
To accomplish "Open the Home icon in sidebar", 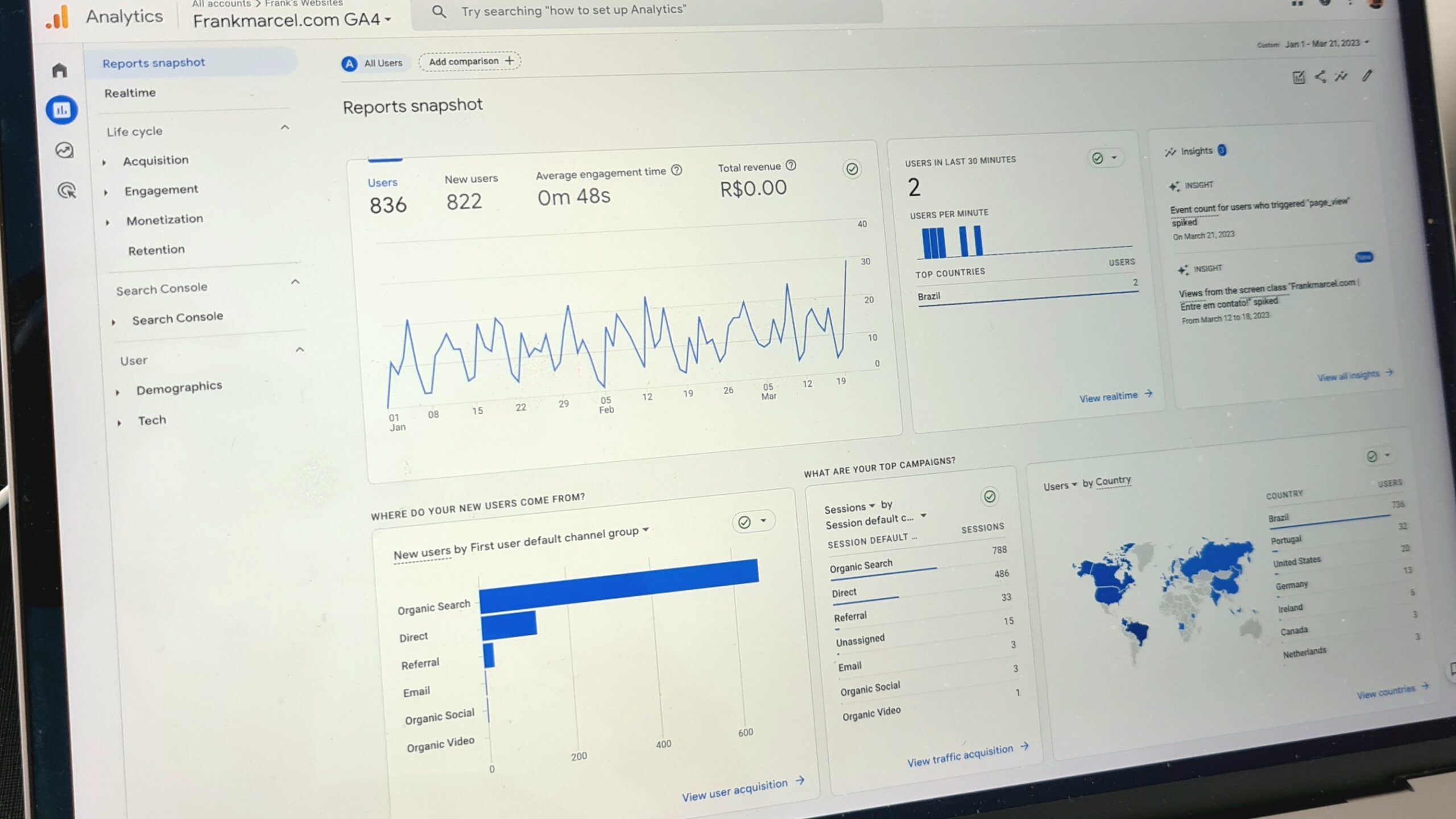I will tap(60, 70).
